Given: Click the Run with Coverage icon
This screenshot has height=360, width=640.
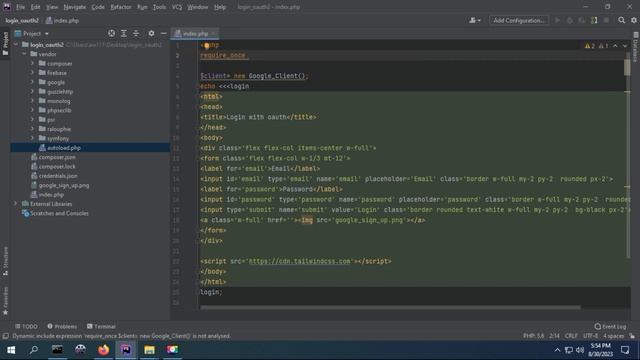Looking at the screenshot, I should pos(582,20).
